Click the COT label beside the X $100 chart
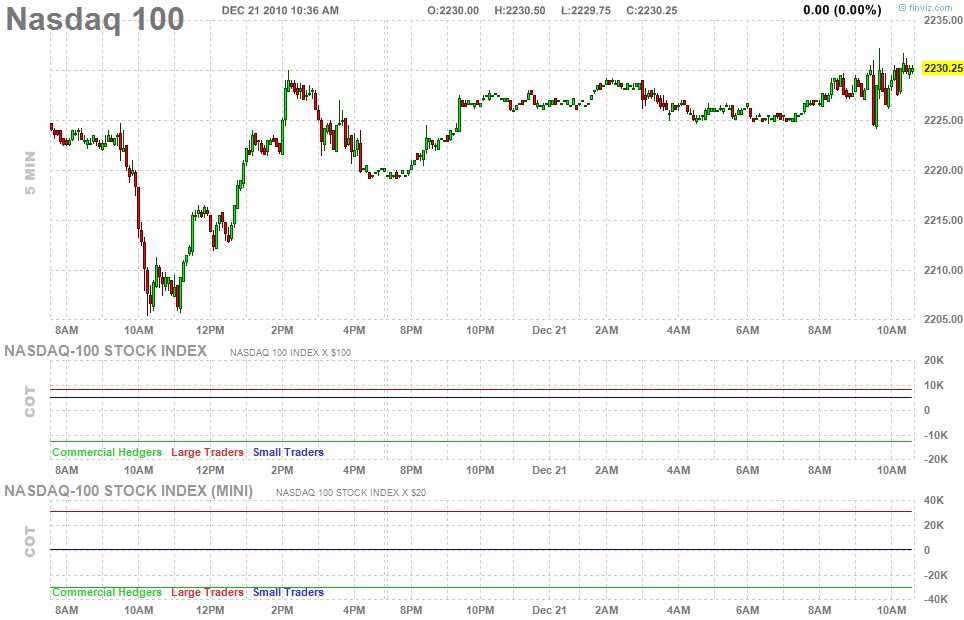The image size is (964, 620). pyautogui.click(x=30, y=402)
